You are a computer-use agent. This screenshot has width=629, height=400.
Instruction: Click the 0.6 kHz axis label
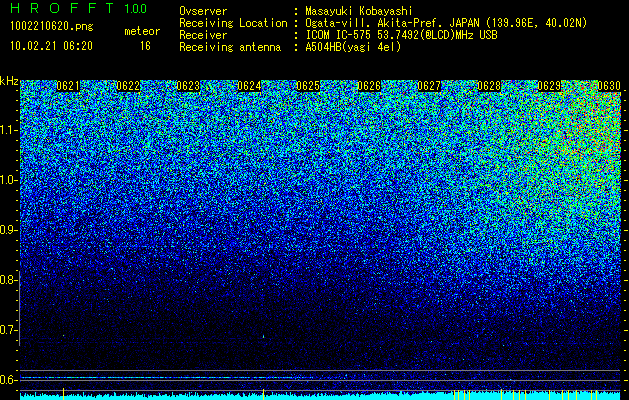[x=8, y=380]
